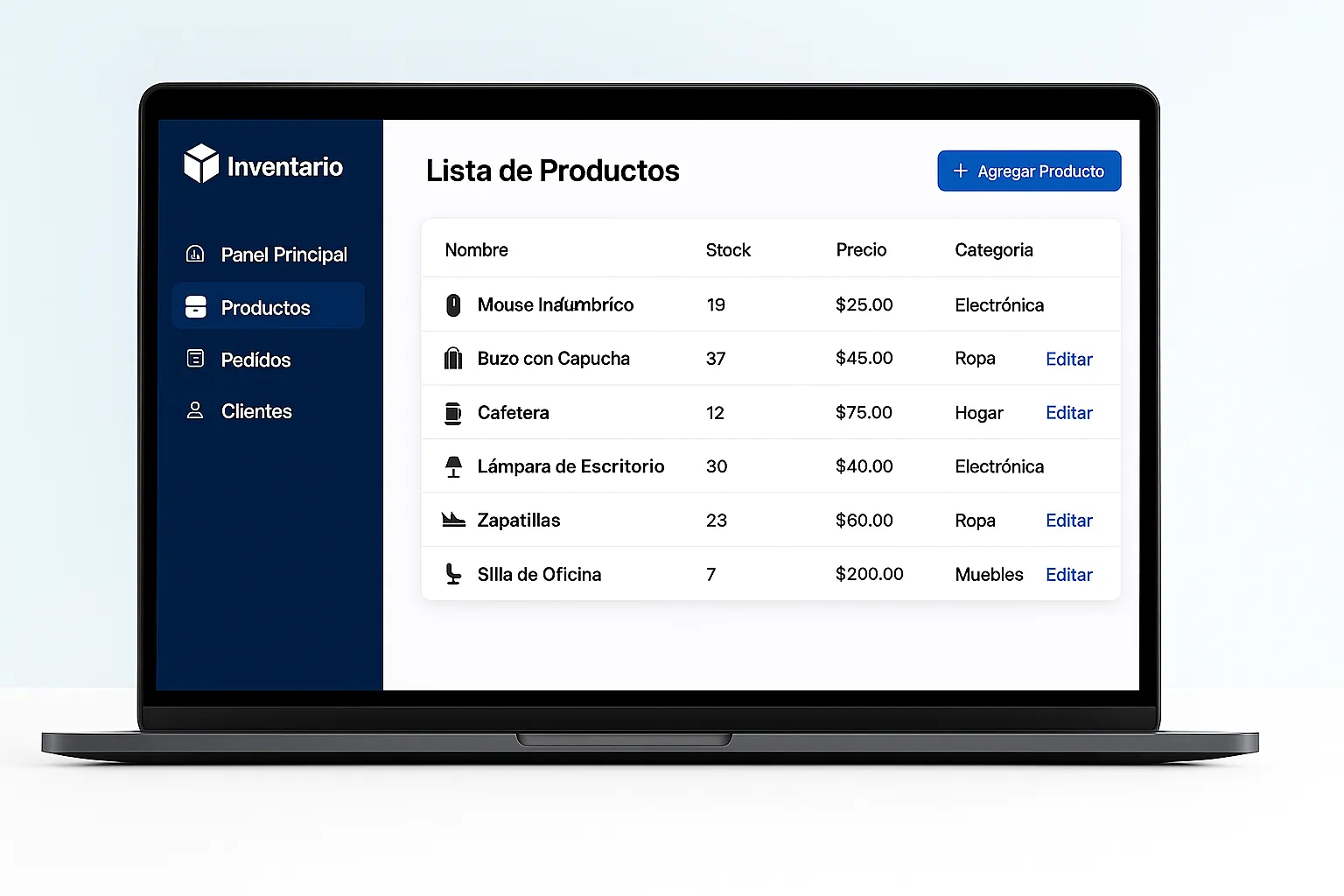Click the plus icon in Agregar Producto button
Image resolution: width=1344 pixels, height=896 pixels.
click(x=960, y=171)
